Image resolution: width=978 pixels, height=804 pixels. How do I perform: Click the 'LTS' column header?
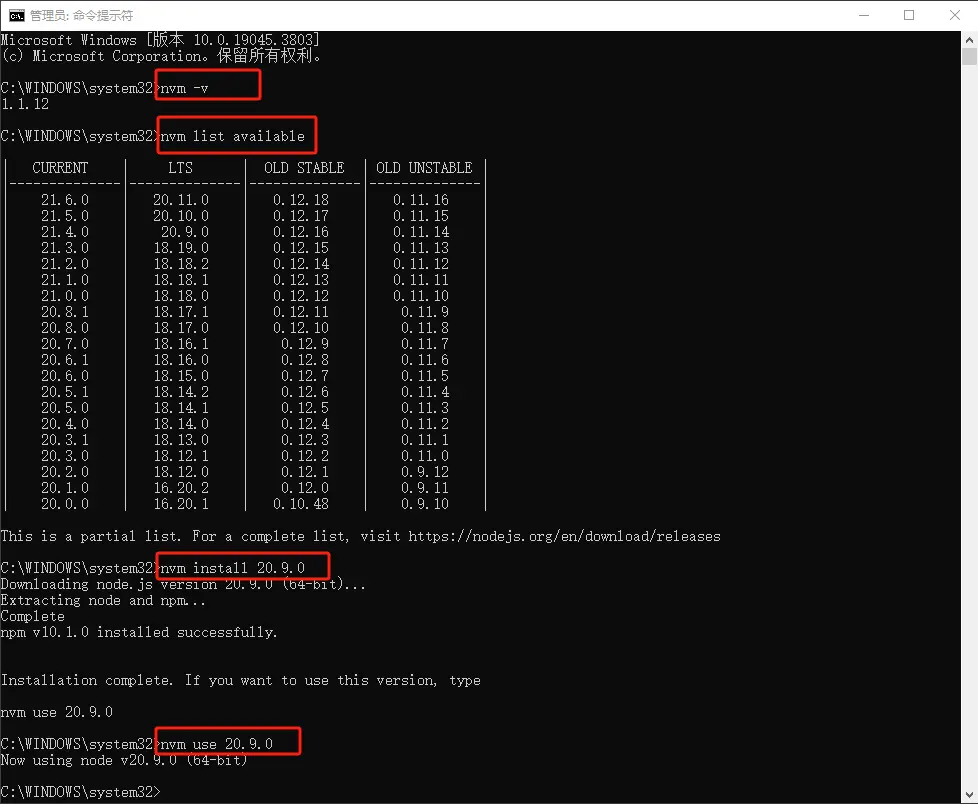click(180, 168)
